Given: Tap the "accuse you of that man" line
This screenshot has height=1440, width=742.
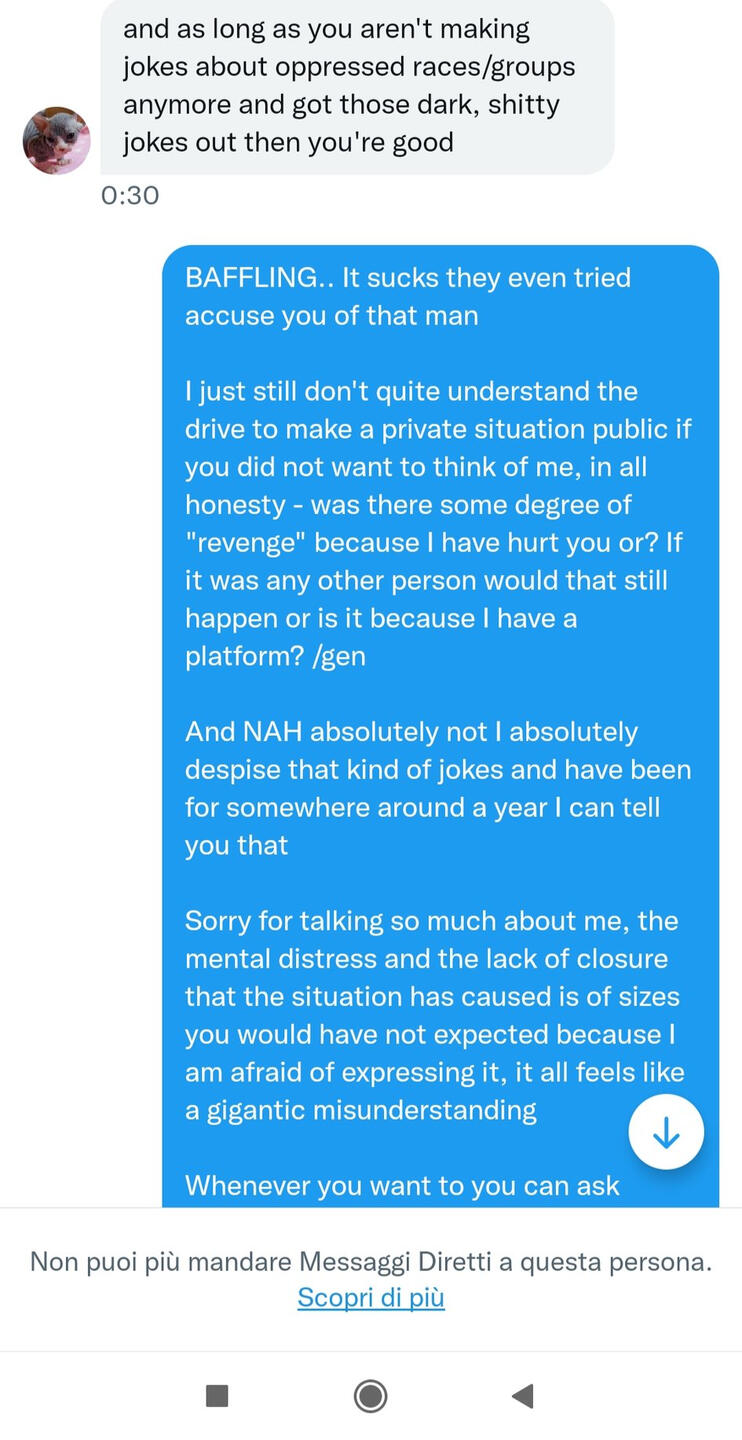Looking at the screenshot, I should (x=331, y=316).
